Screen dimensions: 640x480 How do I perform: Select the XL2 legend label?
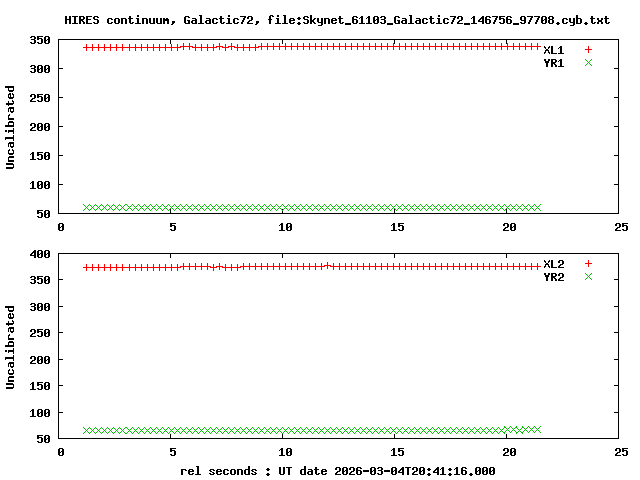coord(553,264)
